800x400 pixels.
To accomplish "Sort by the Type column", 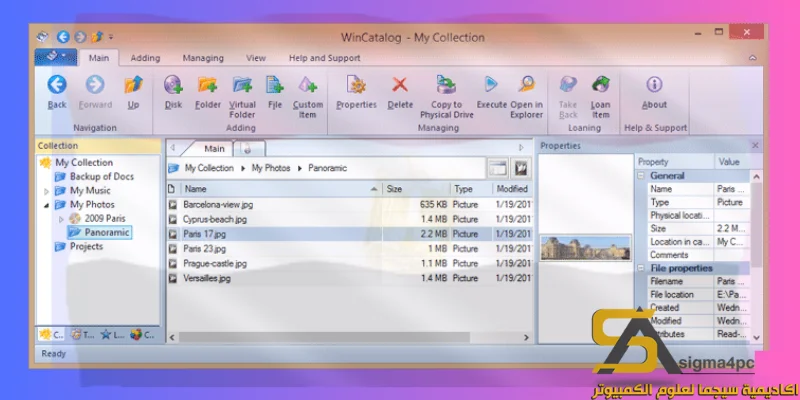I will (471, 189).
